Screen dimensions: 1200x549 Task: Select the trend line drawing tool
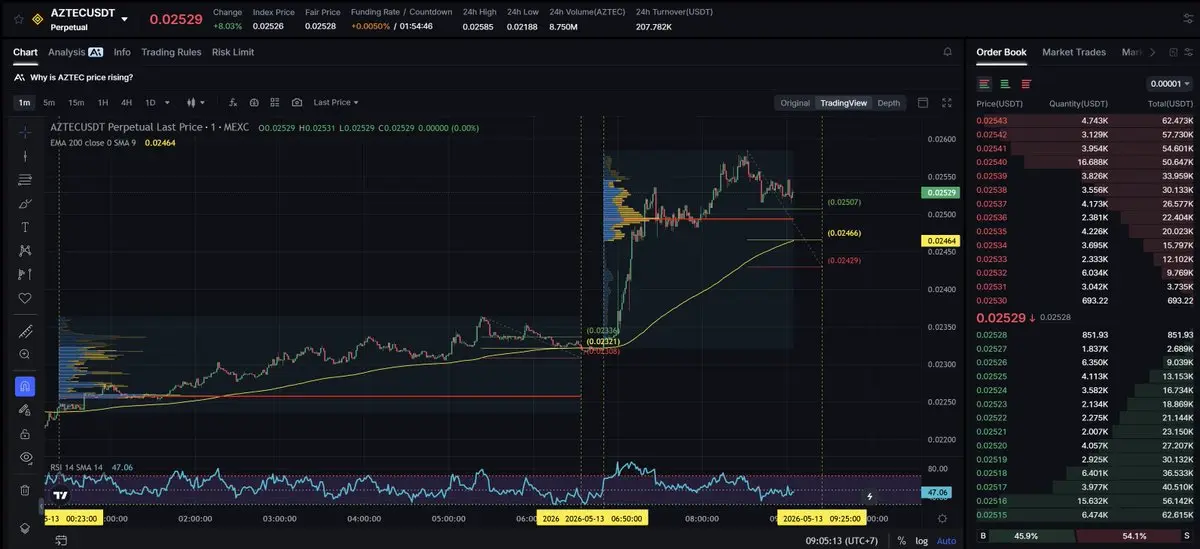click(25, 155)
